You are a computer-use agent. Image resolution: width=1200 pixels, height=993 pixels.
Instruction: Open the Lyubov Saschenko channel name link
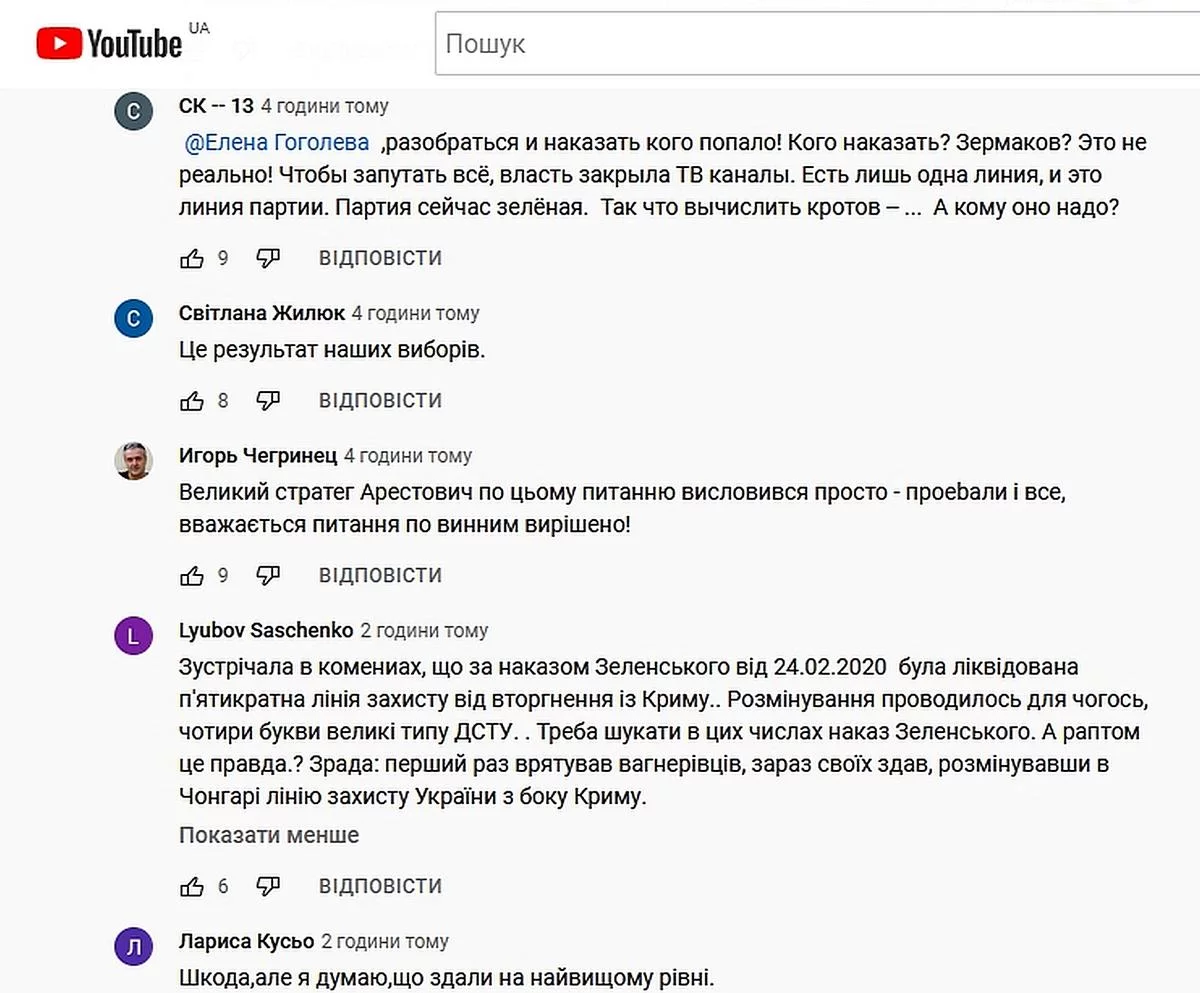[266, 631]
